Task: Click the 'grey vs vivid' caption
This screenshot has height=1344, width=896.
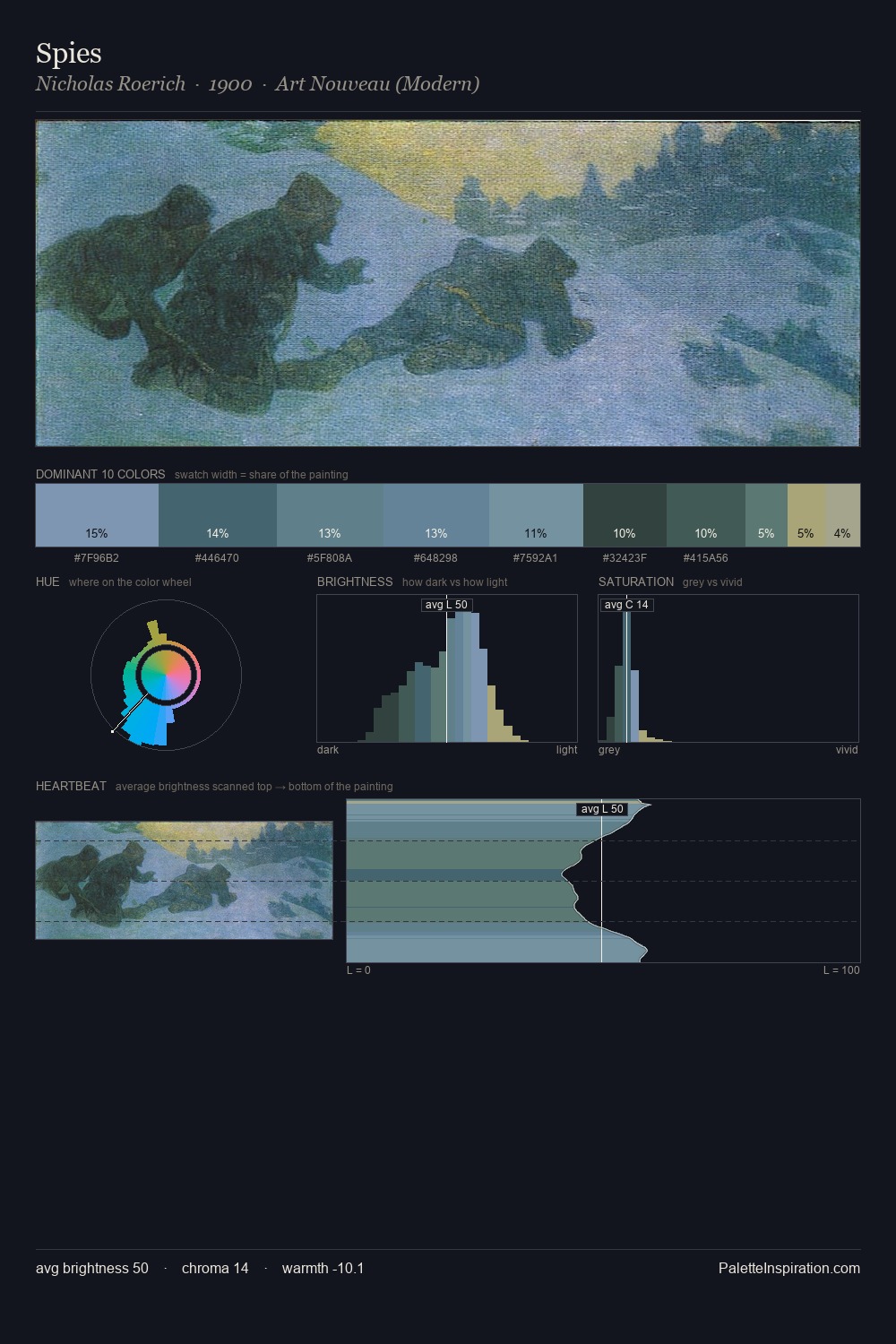Action: (712, 582)
